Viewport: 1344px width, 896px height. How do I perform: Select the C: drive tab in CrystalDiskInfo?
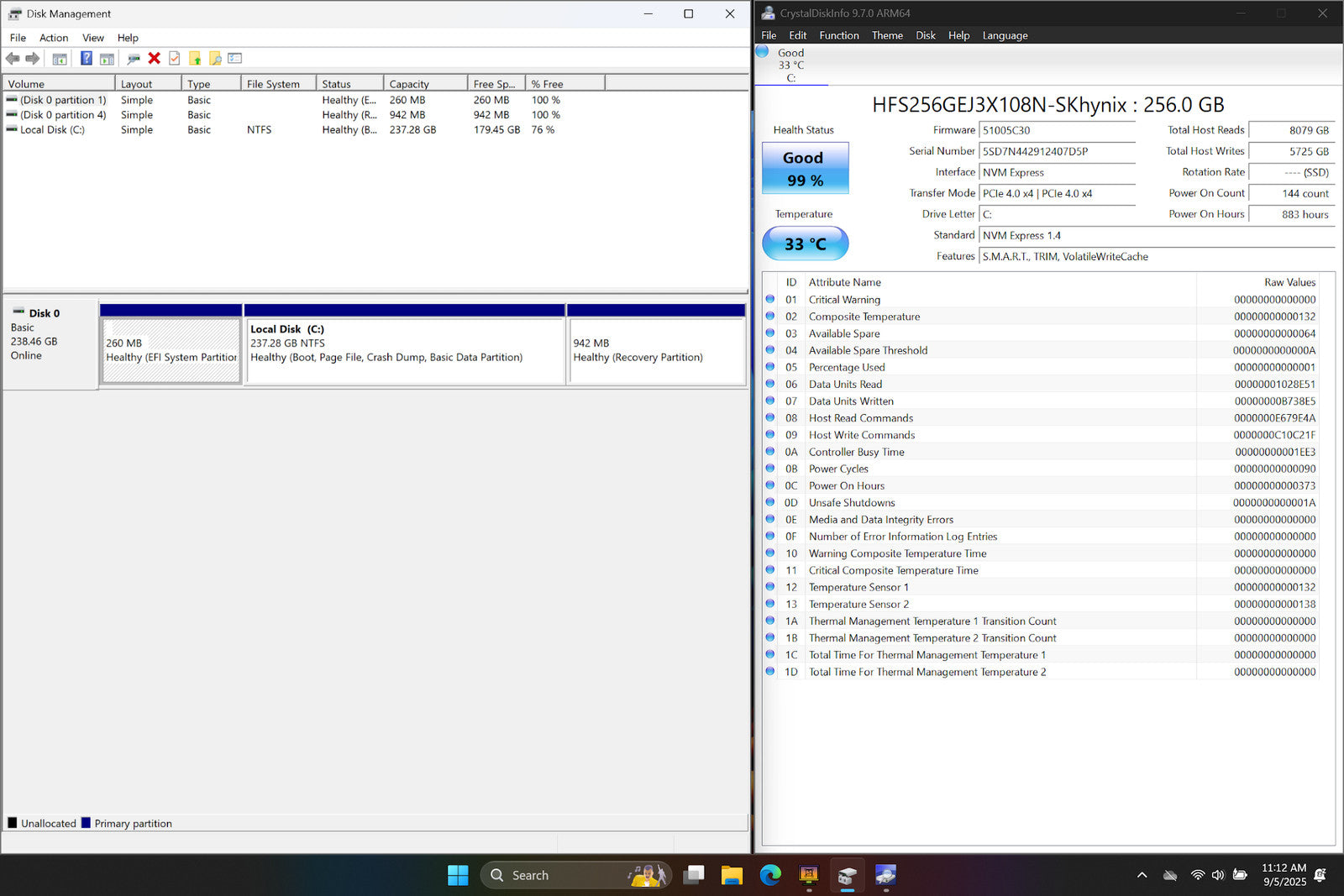pos(790,65)
